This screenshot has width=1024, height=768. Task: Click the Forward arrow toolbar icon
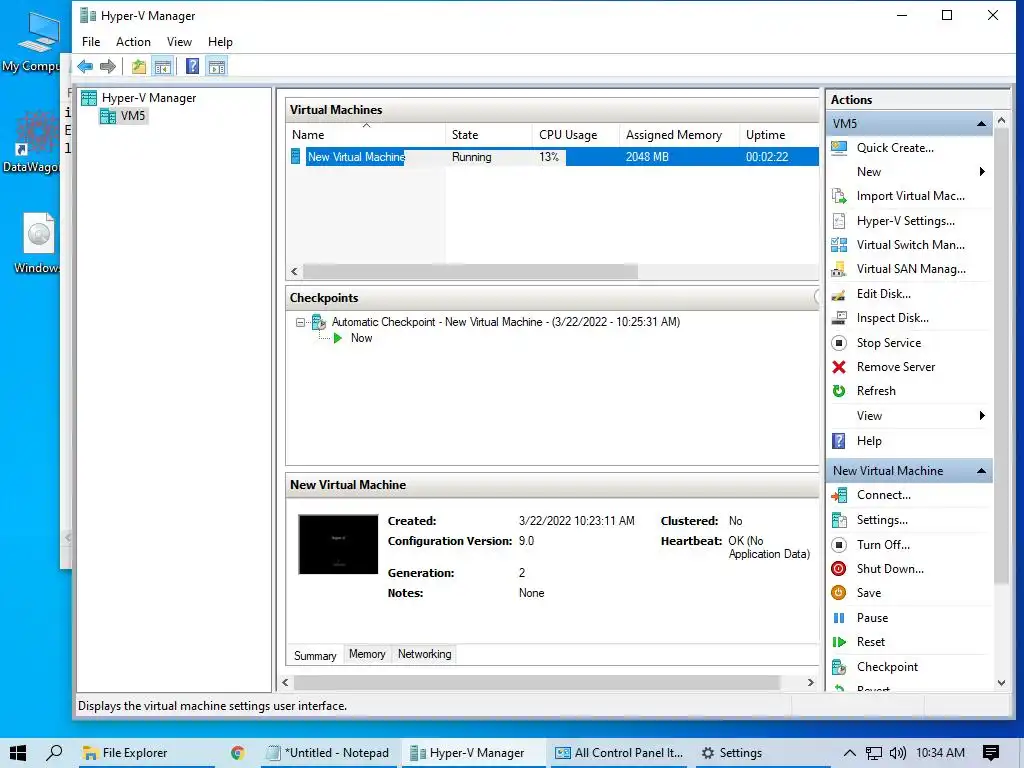[108, 66]
